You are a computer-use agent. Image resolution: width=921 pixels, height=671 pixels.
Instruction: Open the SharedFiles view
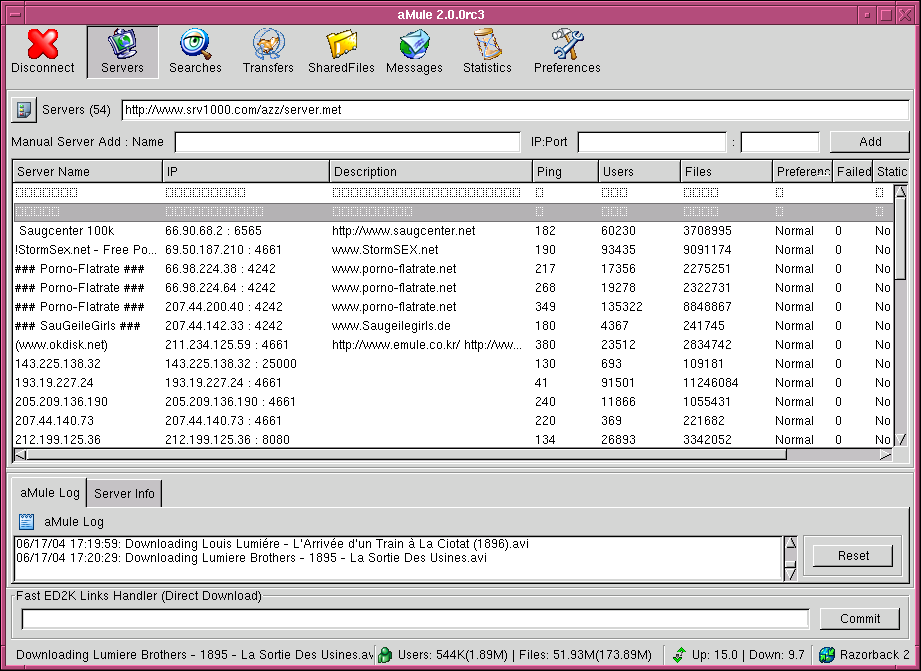point(341,52)
